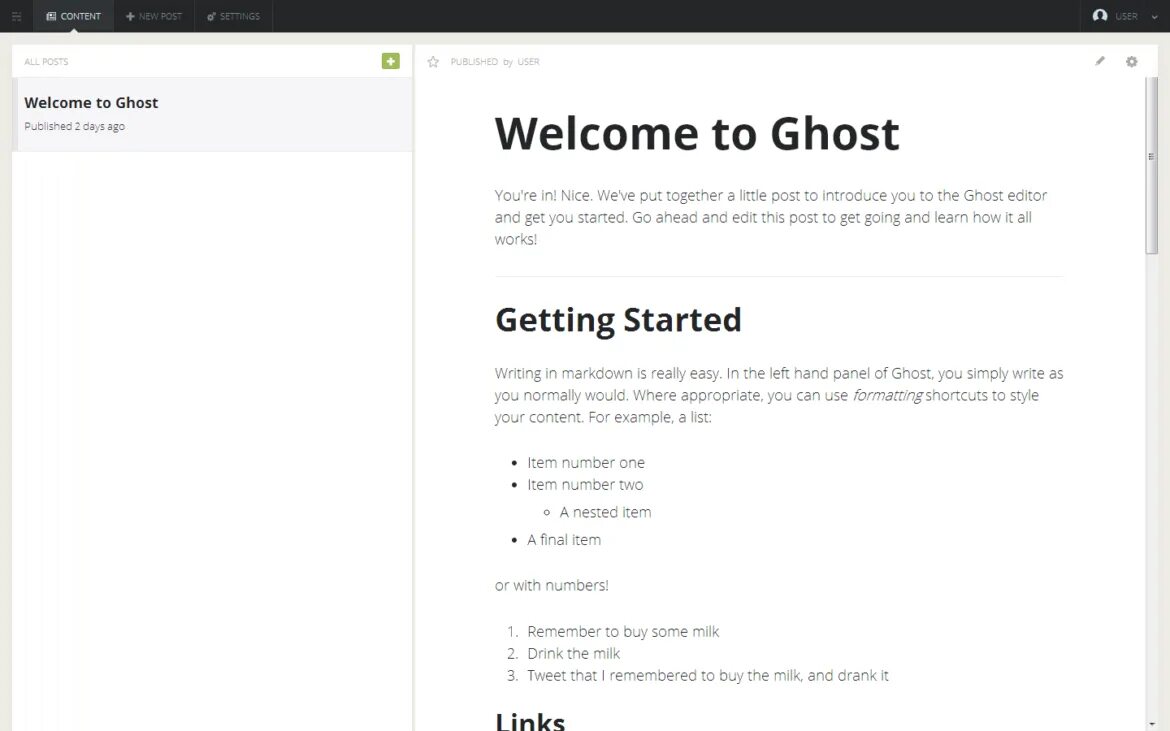This screenshot has height=731, width=1170.
Task: Expand the User dropdown arrow
Action: tap(1154, 16)
